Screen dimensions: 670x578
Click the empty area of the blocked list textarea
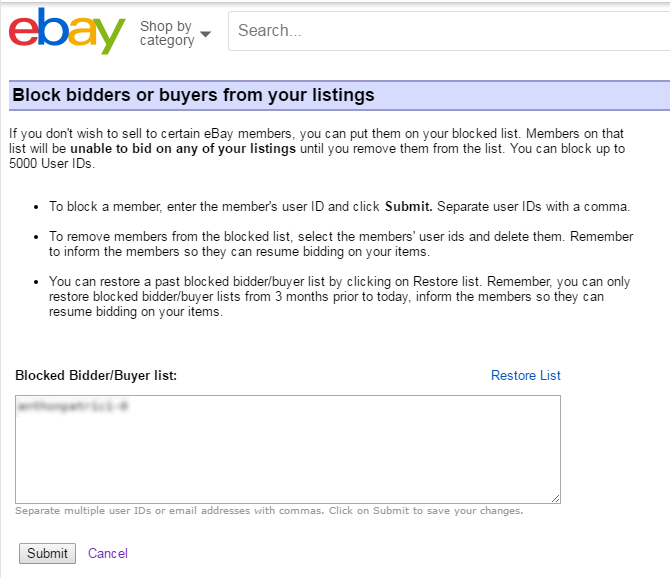click(288, 458)
